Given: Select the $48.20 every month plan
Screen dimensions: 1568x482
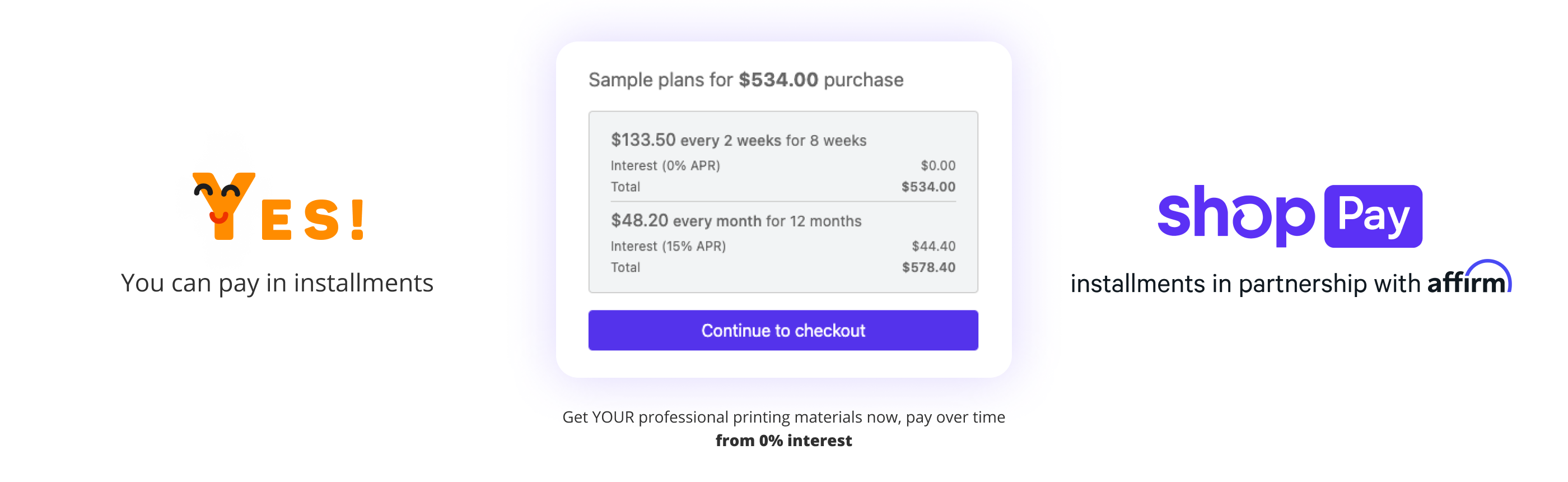Looking at the screenshot, I should pyautogui.click(x=735, y=221).
